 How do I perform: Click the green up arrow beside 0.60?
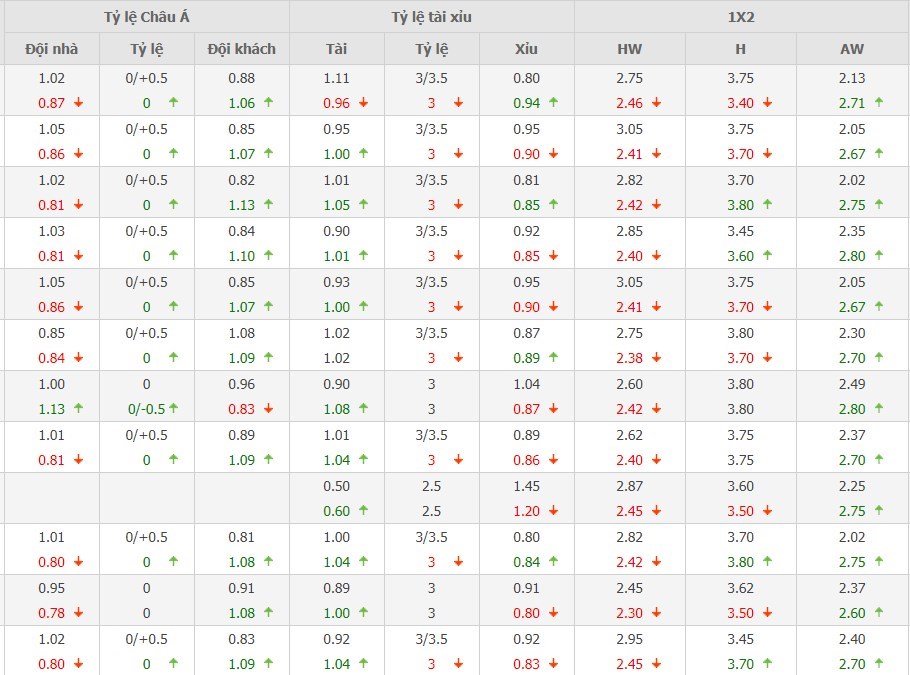[x=363, y=511]
